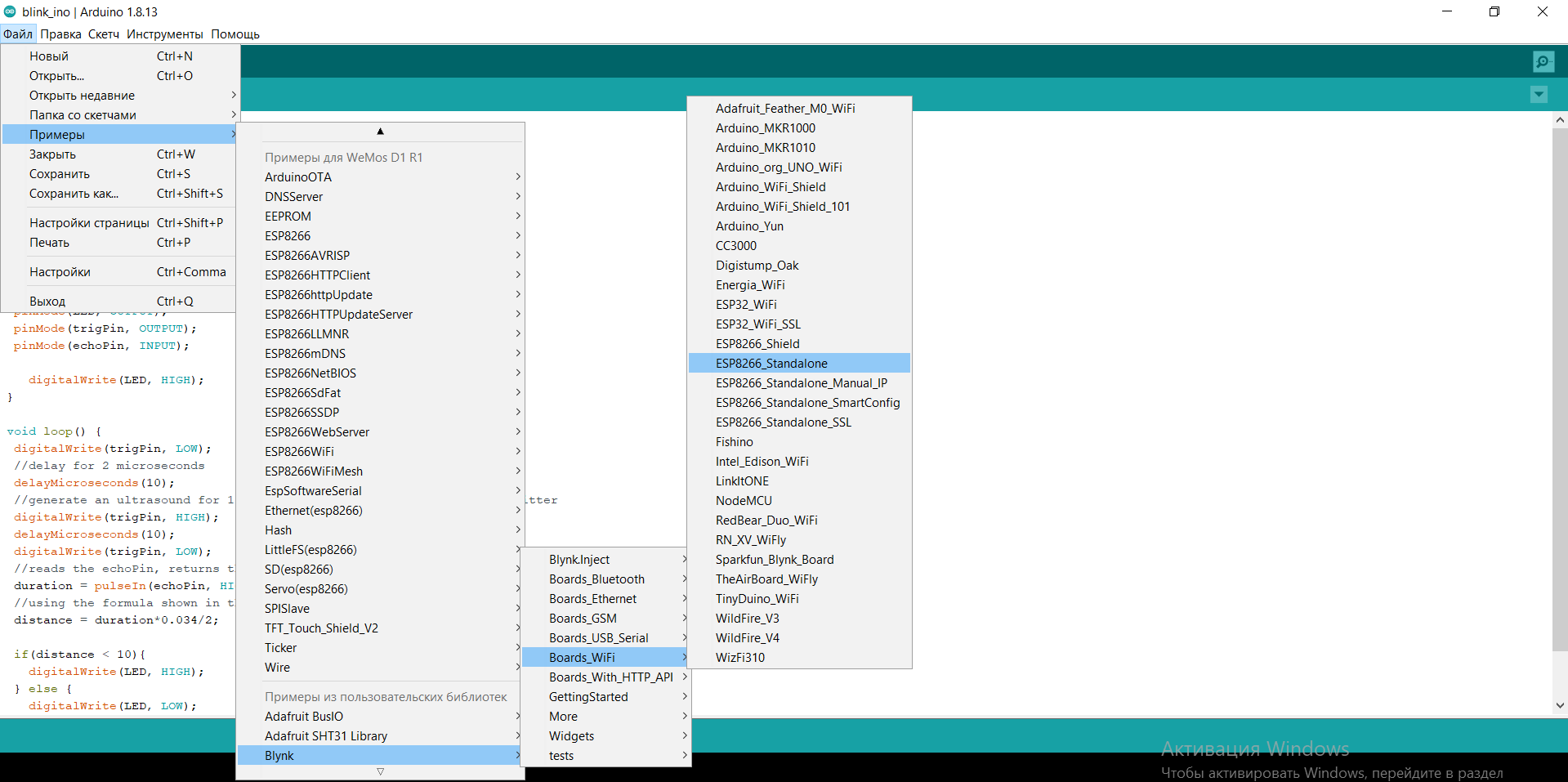Open the Boards_GSM submenu
This screenshot has height=782, width=1568.
pos(605,619)
